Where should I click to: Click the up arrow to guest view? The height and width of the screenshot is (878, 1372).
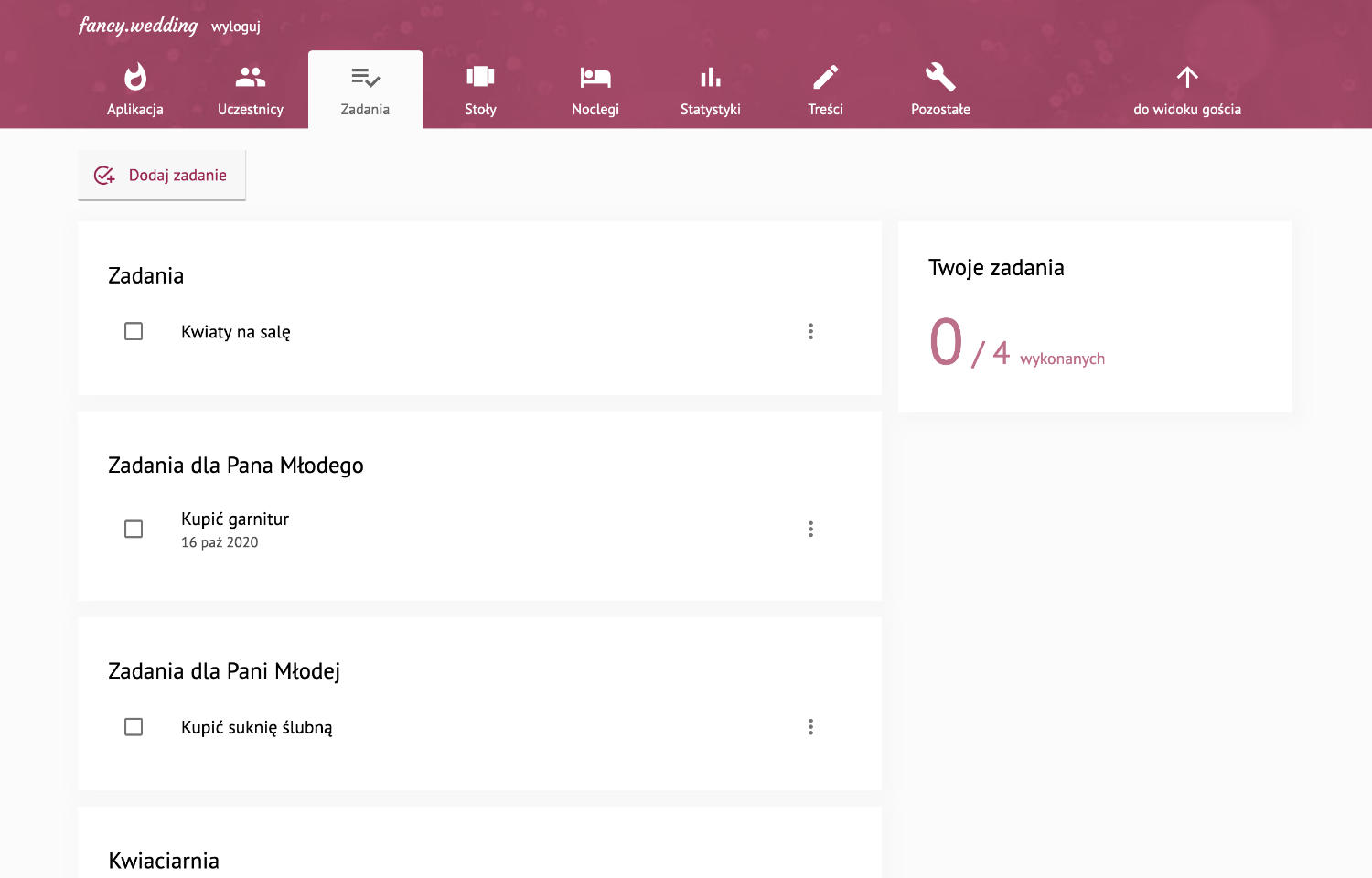1187,77
